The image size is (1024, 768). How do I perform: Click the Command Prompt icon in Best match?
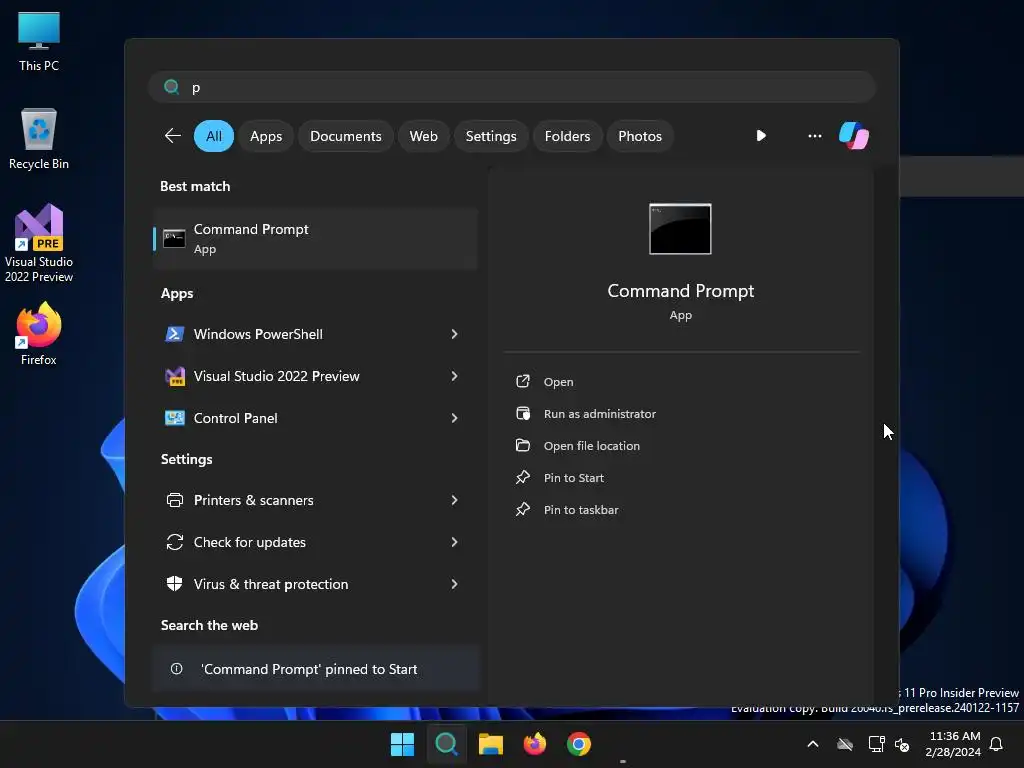[174, 238]
